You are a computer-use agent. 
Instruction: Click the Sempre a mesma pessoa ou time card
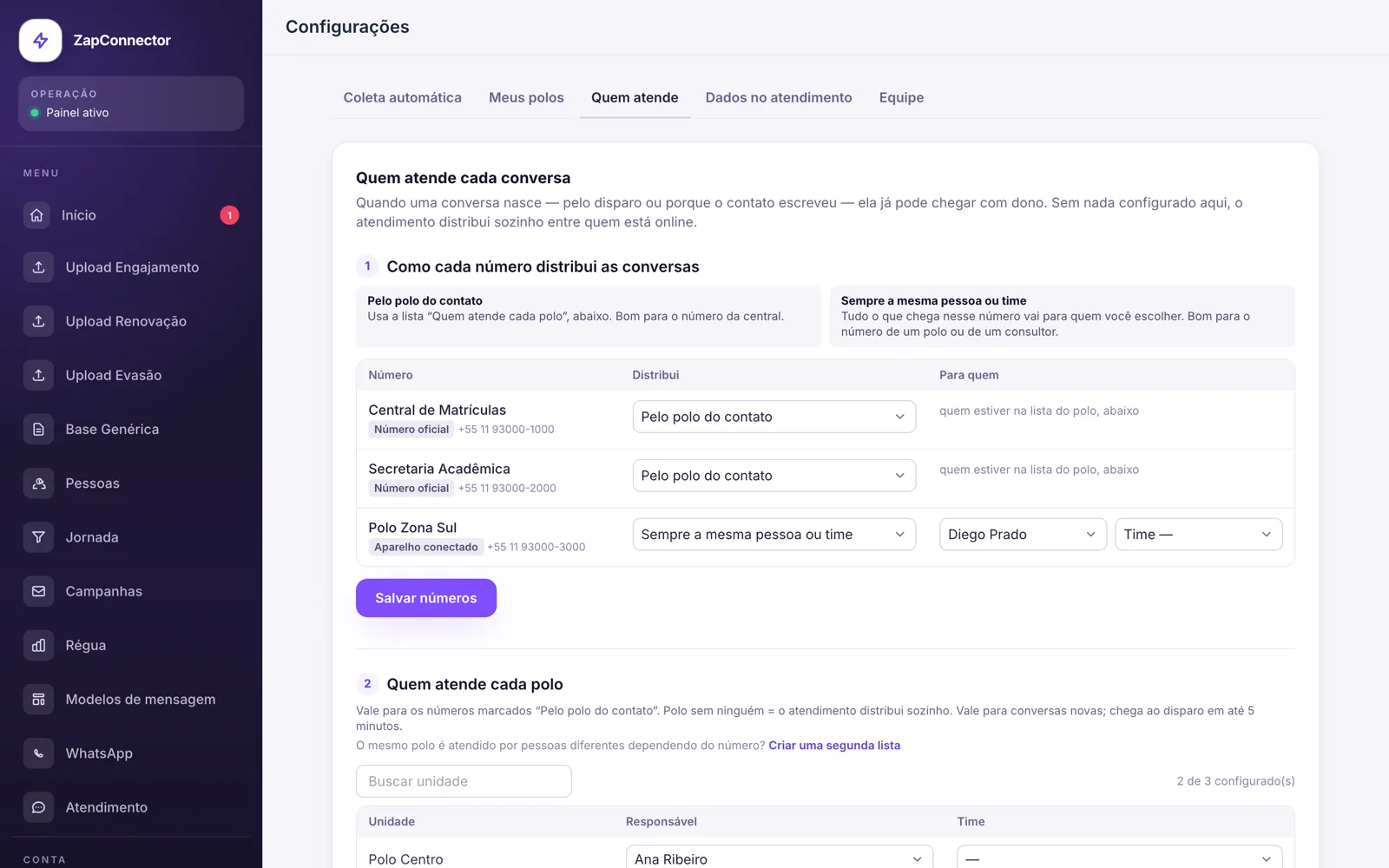(x=1062, y=316)
